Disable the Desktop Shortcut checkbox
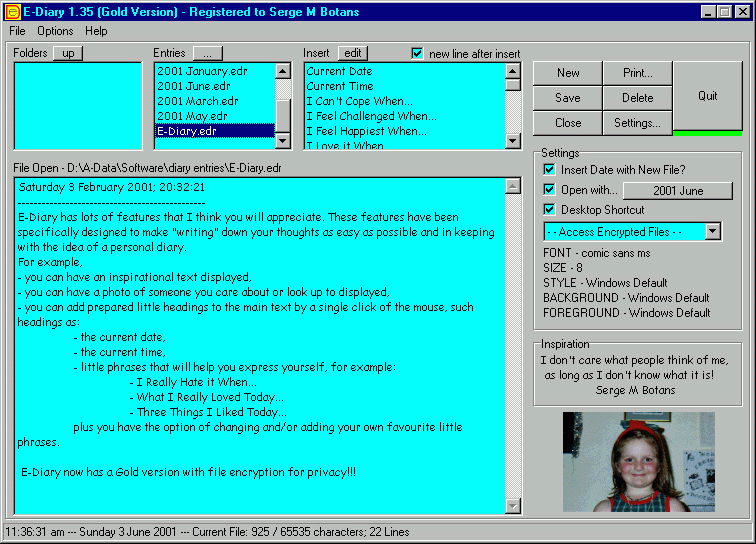The image size is (756, 544). (549, 210)
